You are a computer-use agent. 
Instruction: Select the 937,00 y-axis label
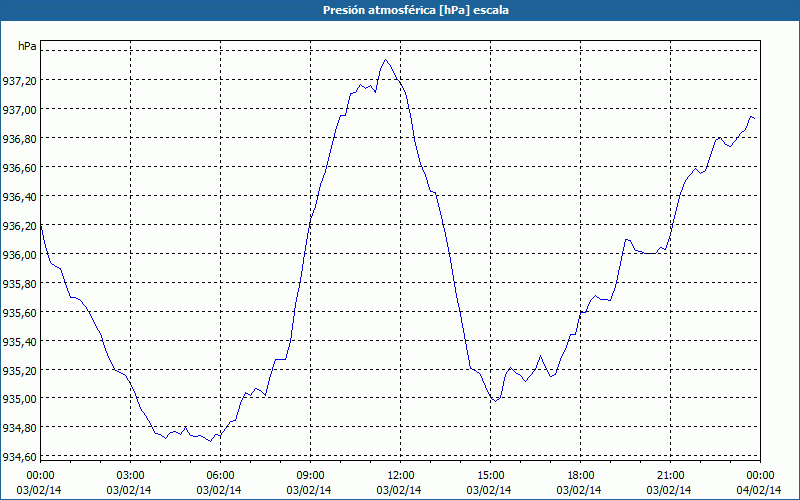[19, 109]
